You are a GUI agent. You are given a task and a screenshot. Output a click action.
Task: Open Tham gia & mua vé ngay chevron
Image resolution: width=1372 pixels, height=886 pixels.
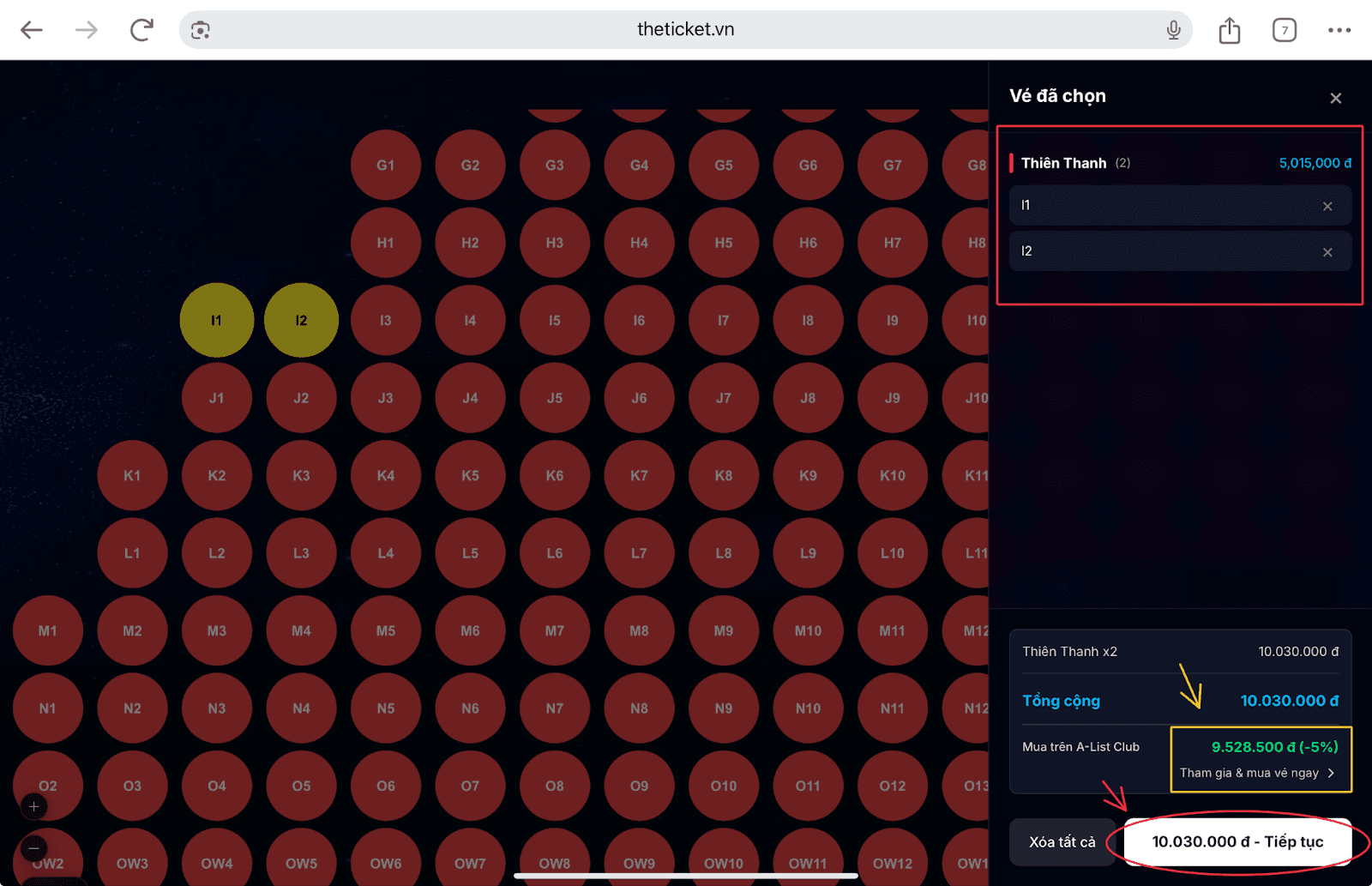[1330, 773]
